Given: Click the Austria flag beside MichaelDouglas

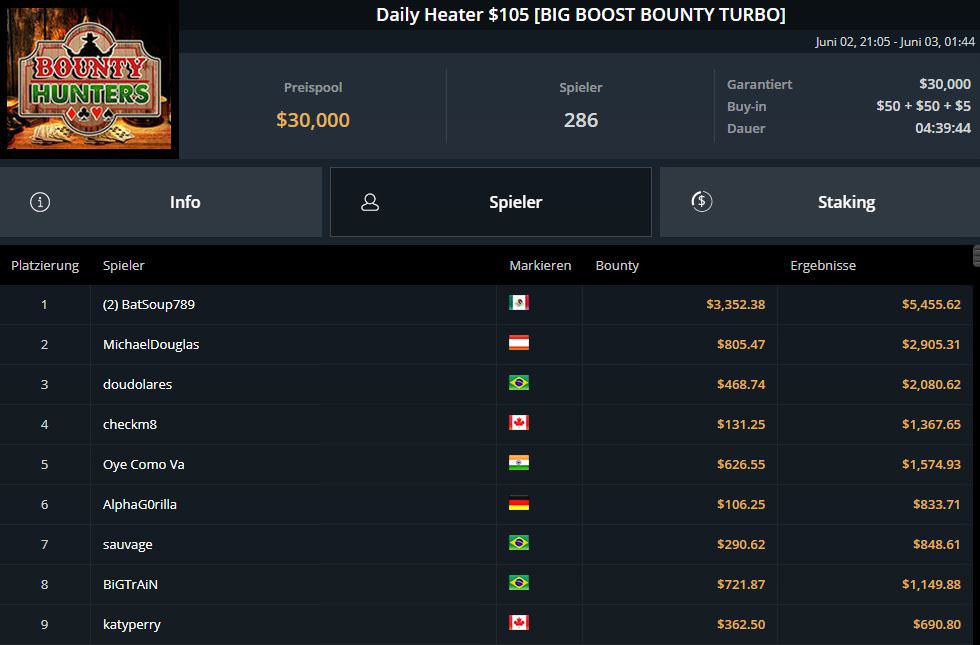Looking at the screenshot, I should pyautogui.click(x=519, y=342).
